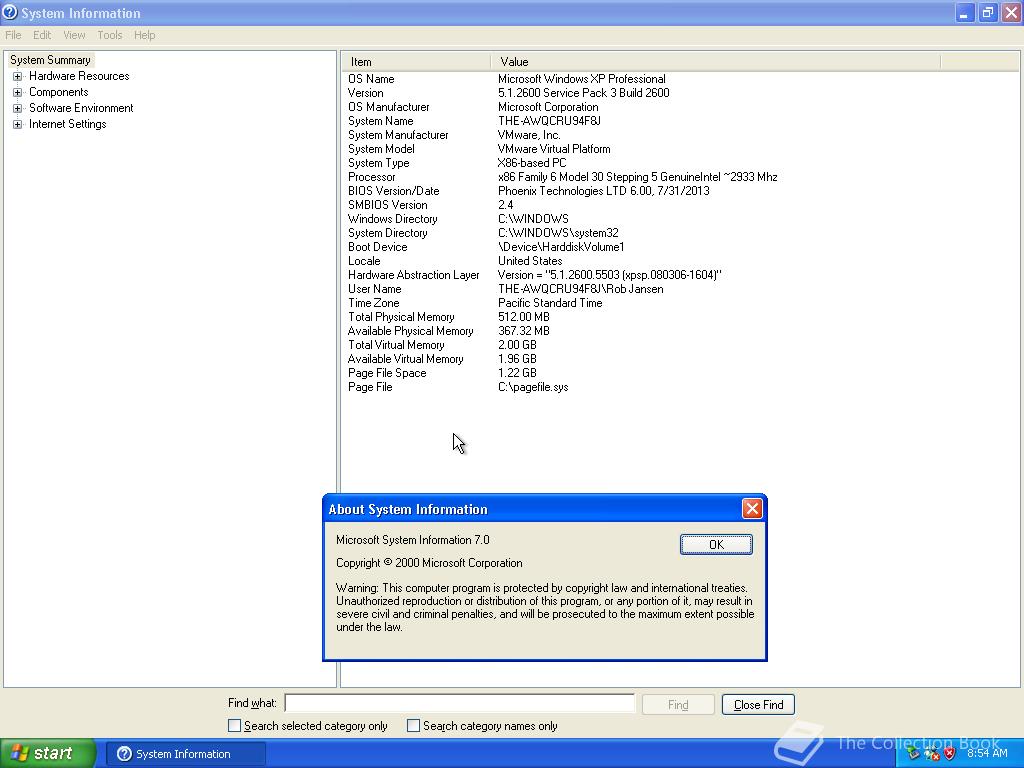Enable Search selected category only checkbox
The image size is (1024, 768).
point(234,726)
